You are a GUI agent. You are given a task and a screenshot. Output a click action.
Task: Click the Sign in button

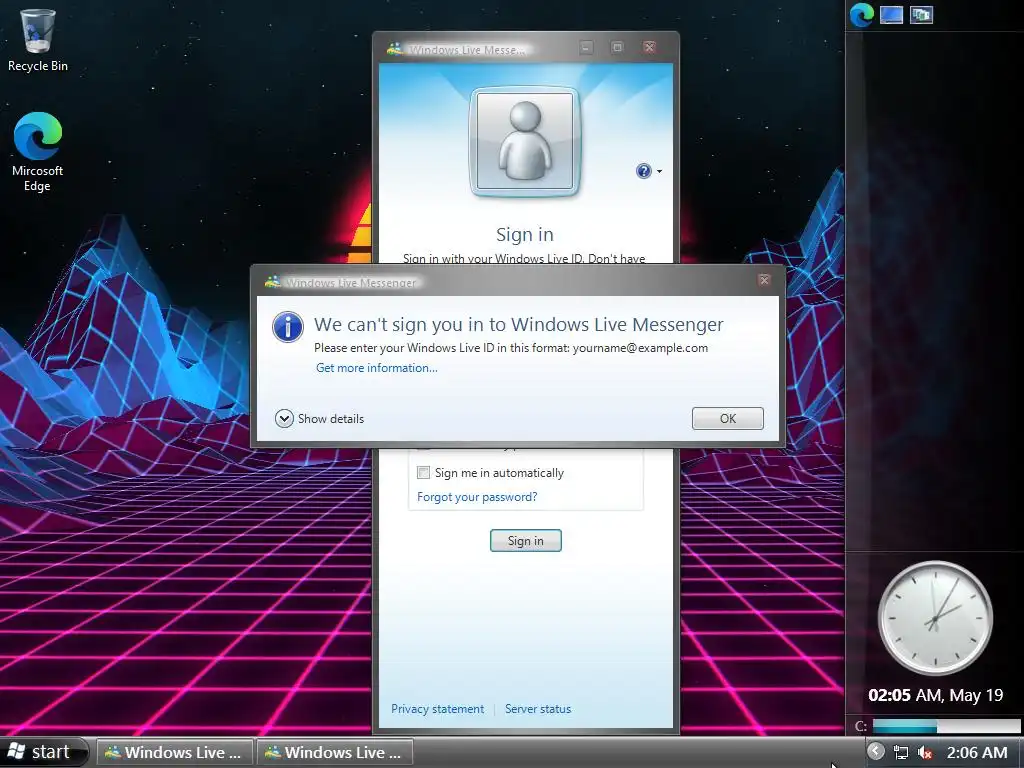pyautogui.click(x=526, y=541)
